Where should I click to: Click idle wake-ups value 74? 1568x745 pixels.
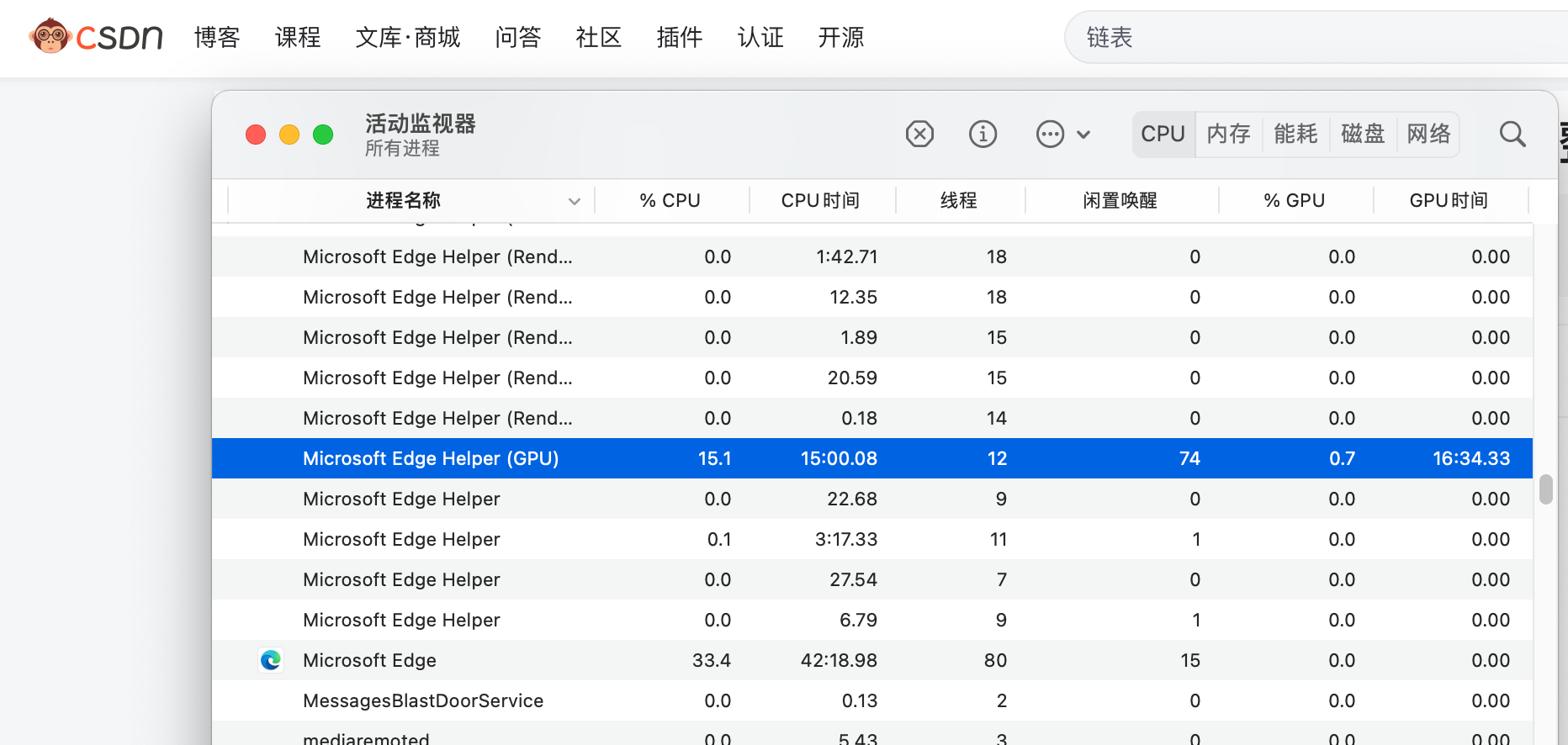click(1189, 458)
